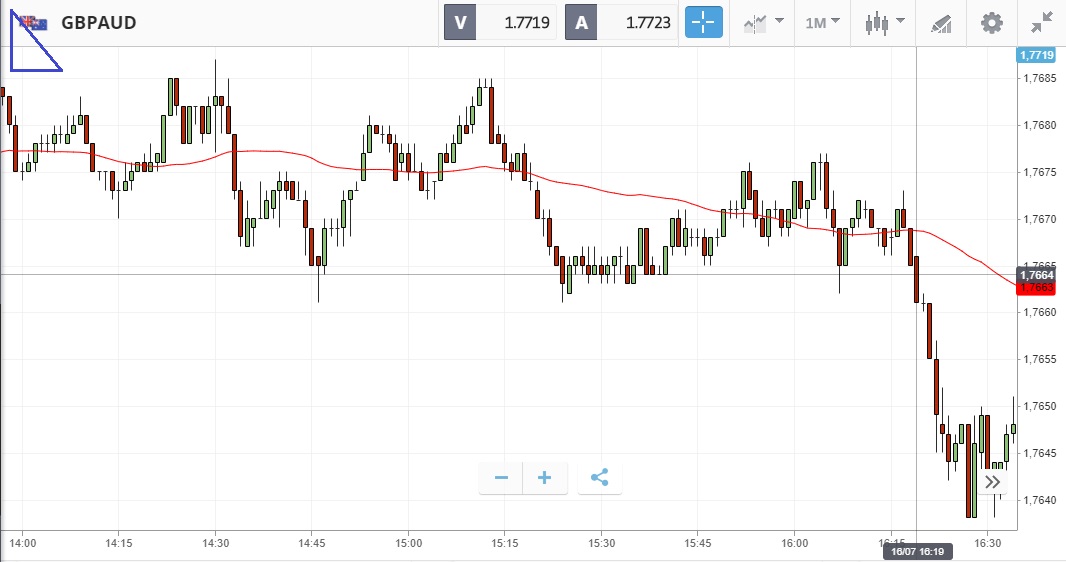Zoom in chart with plus button

545,478
